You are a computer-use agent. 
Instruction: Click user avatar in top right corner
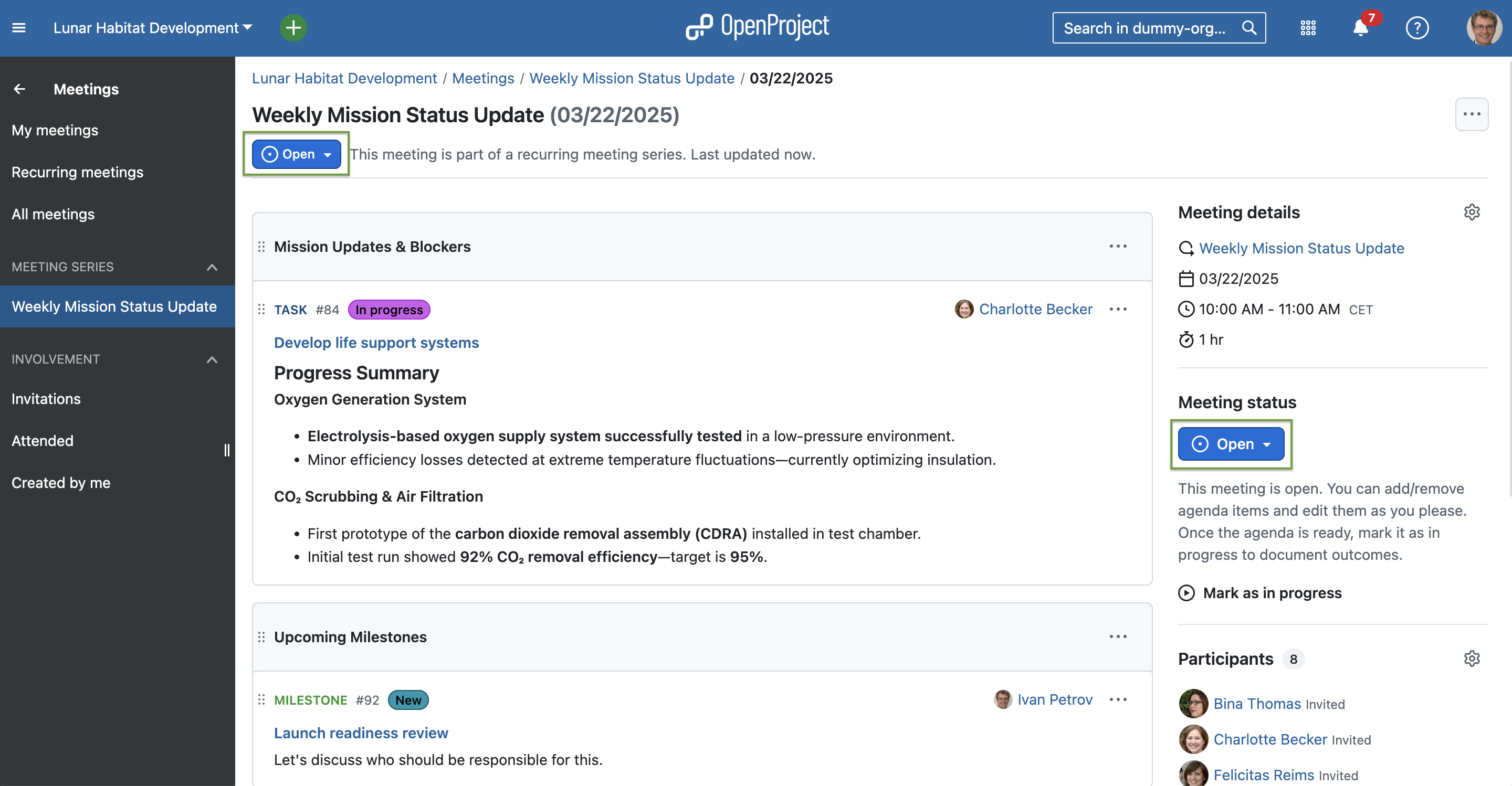point(1485,27)
